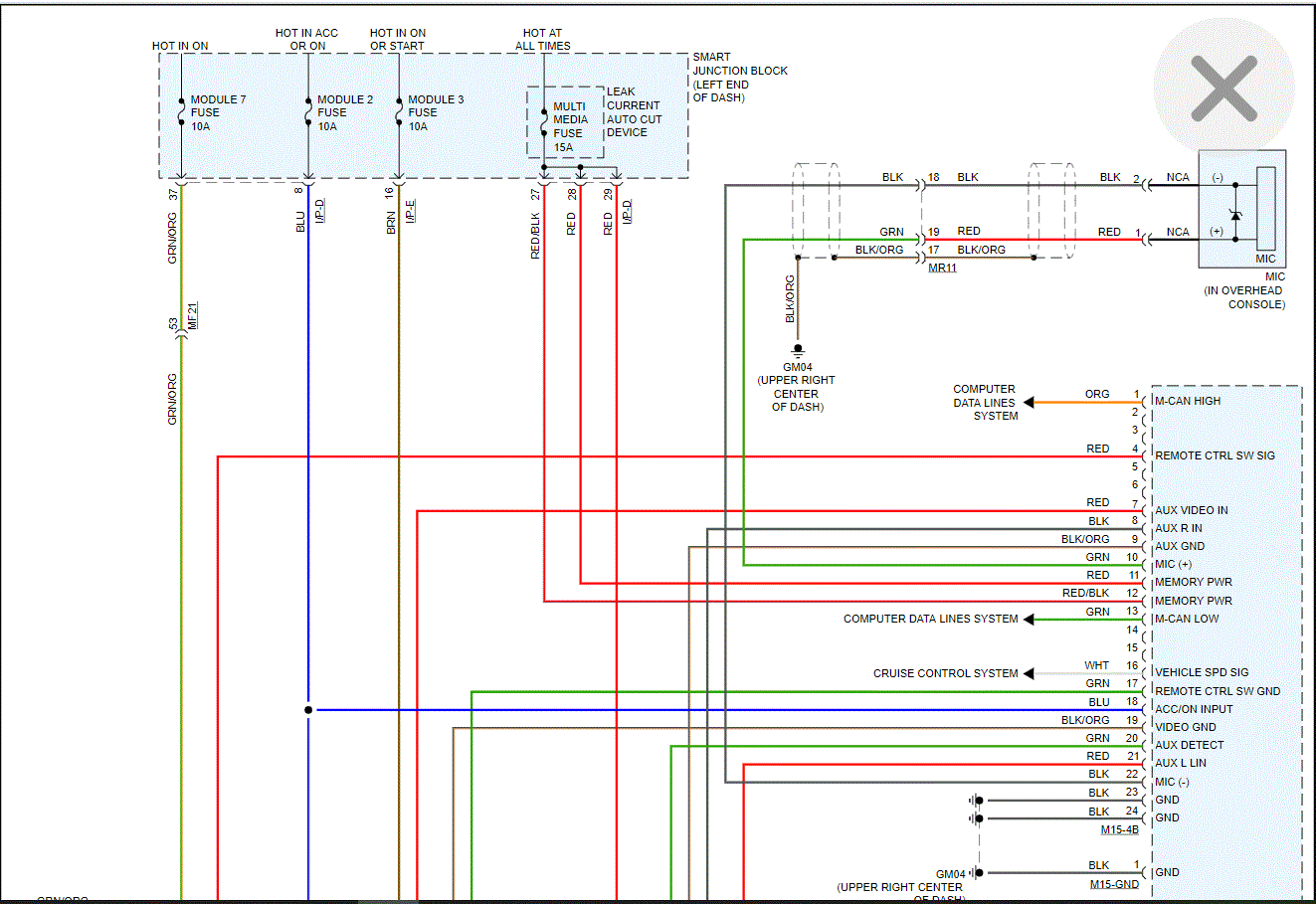Select the WHT wire label at pin 16
Viewport: 1316px width, 904px height.
click(x=1097, y=665)
